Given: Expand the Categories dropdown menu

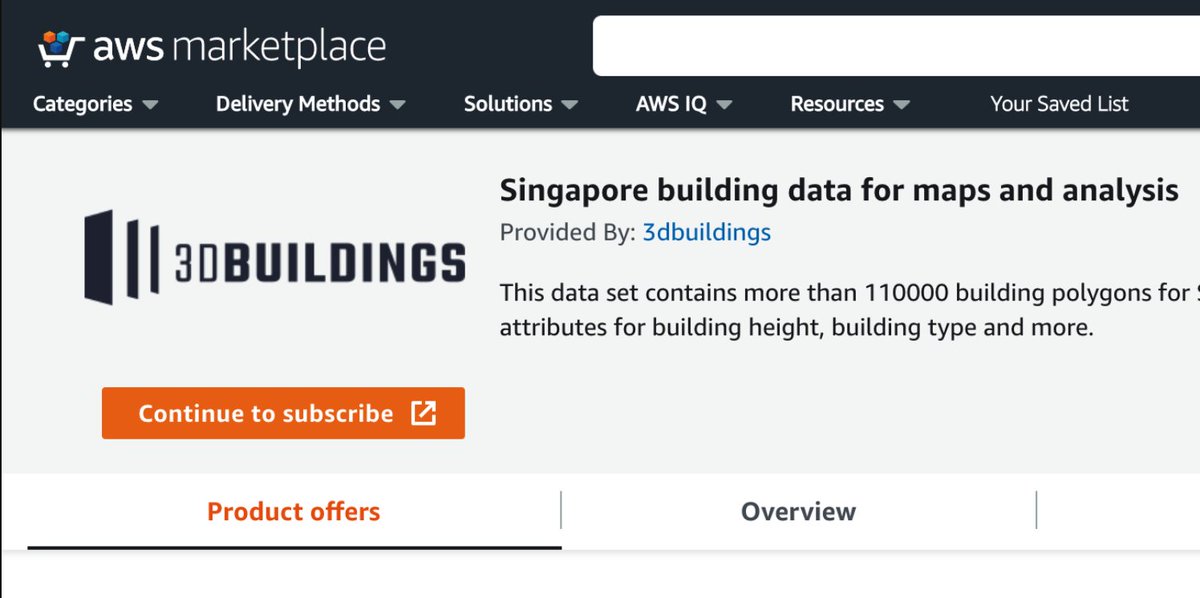Looking at the screenshot, I should click(95, 104).
